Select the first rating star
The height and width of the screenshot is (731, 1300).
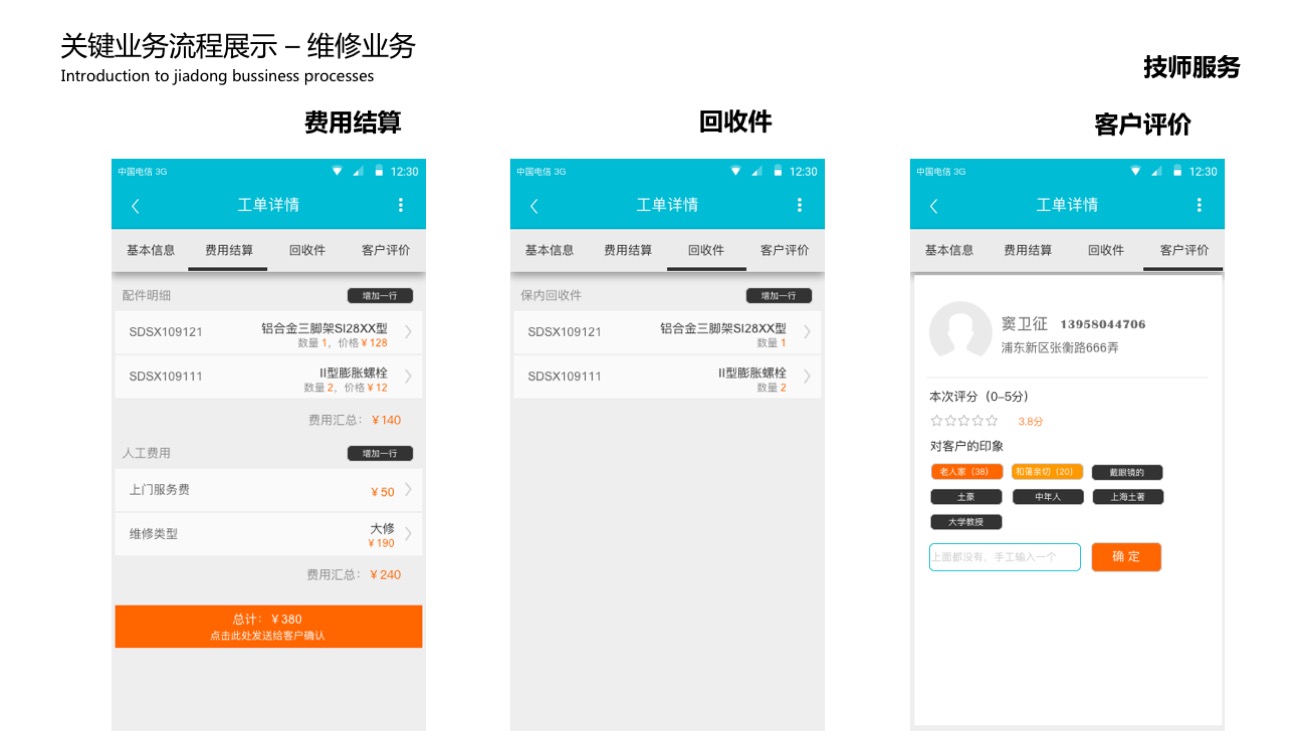tap(937, 421)
